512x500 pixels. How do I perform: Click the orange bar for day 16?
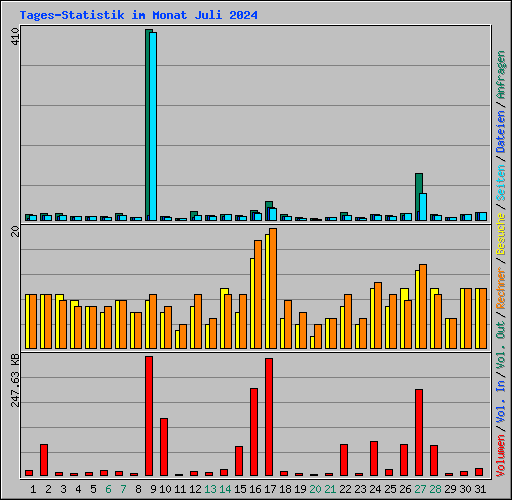click(x=258, y=294)
